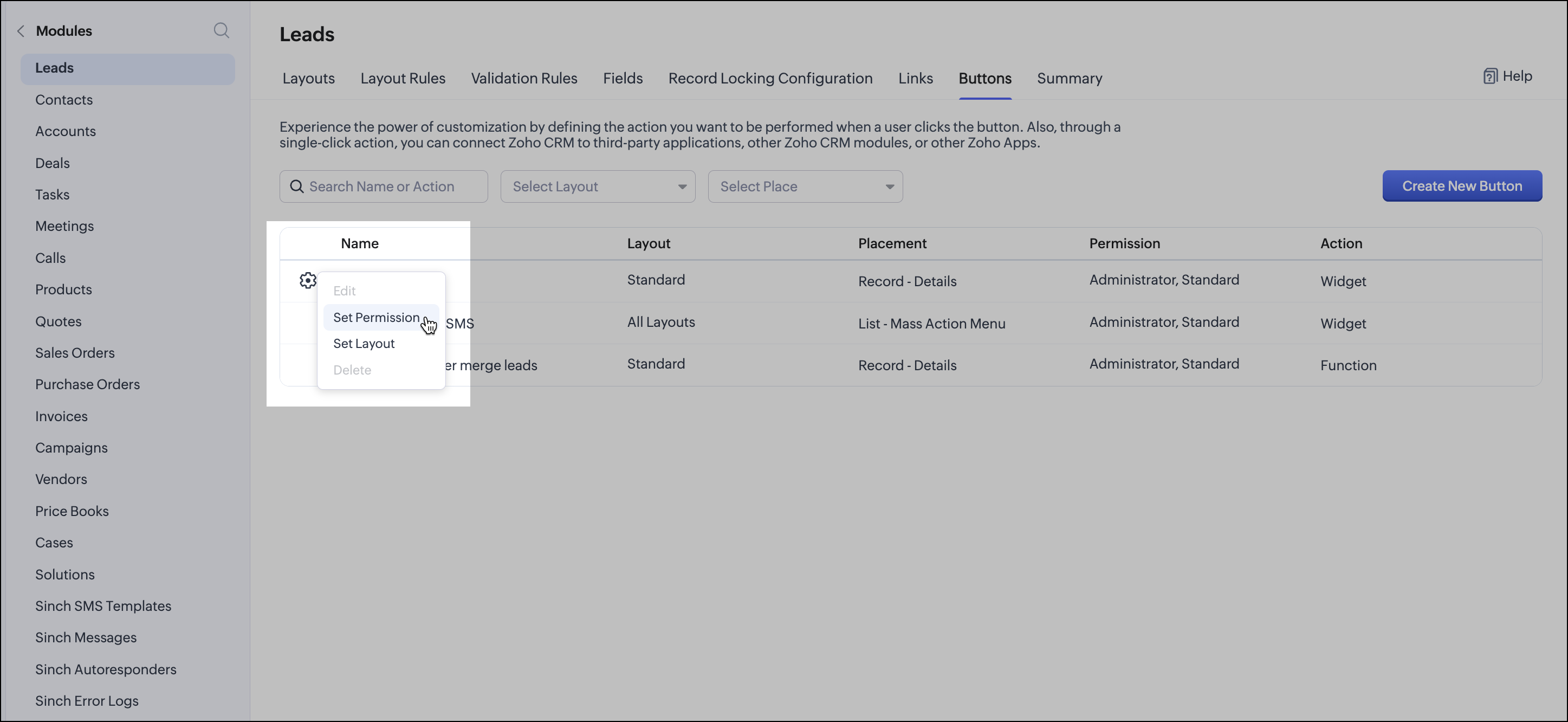Open the Deals module
The image size is (1568, 722).
coord(53,163)
